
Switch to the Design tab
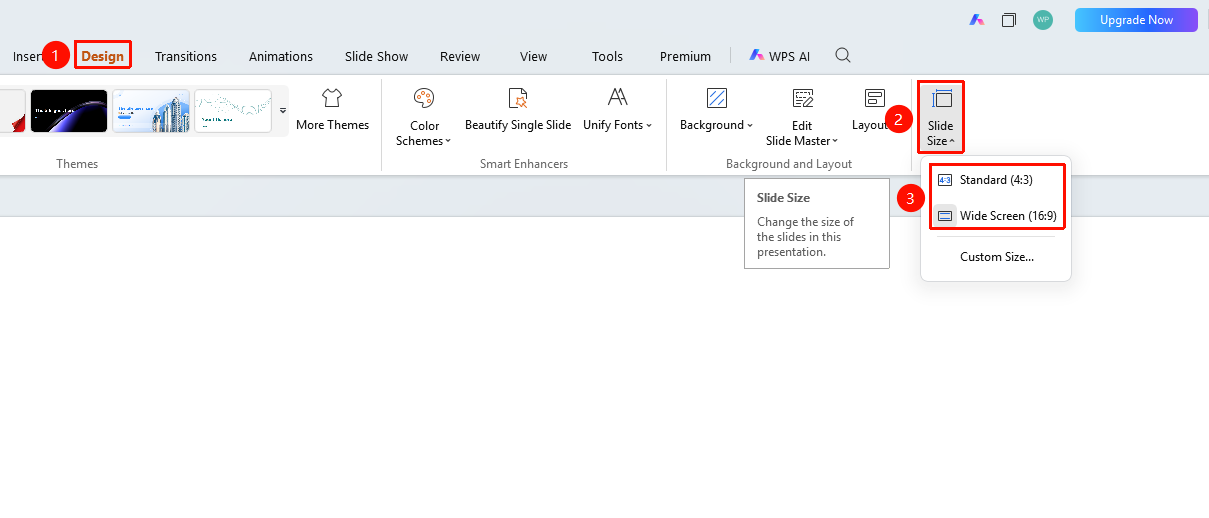(102, 56)
